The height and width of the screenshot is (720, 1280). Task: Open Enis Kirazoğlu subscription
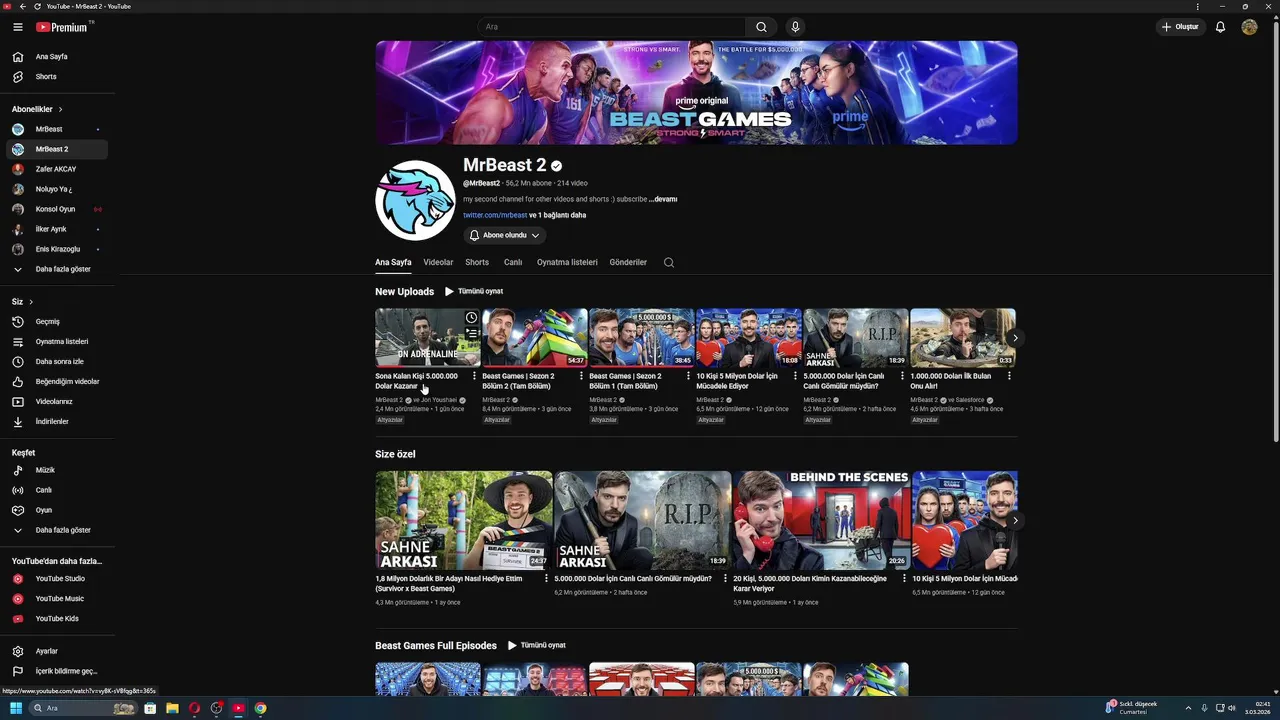tap(57, 249)
